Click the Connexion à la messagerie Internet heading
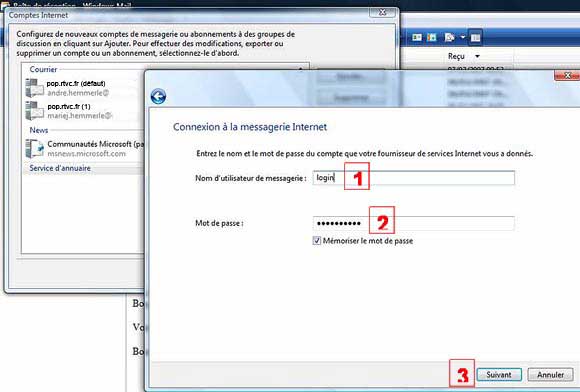The height and width of the screenshot is (392, 580). 250,127
